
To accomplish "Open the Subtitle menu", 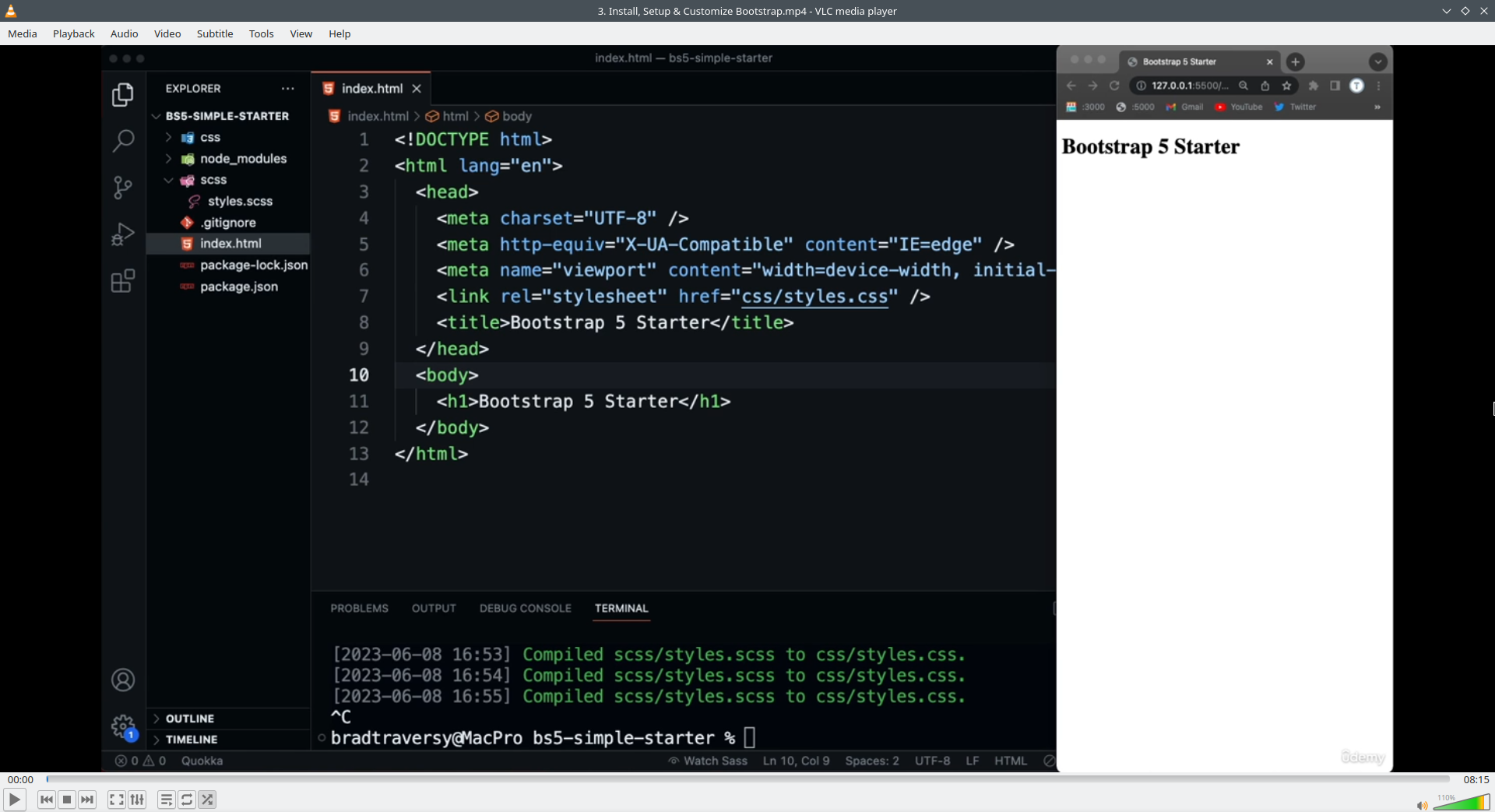I will tap(215, 33).
